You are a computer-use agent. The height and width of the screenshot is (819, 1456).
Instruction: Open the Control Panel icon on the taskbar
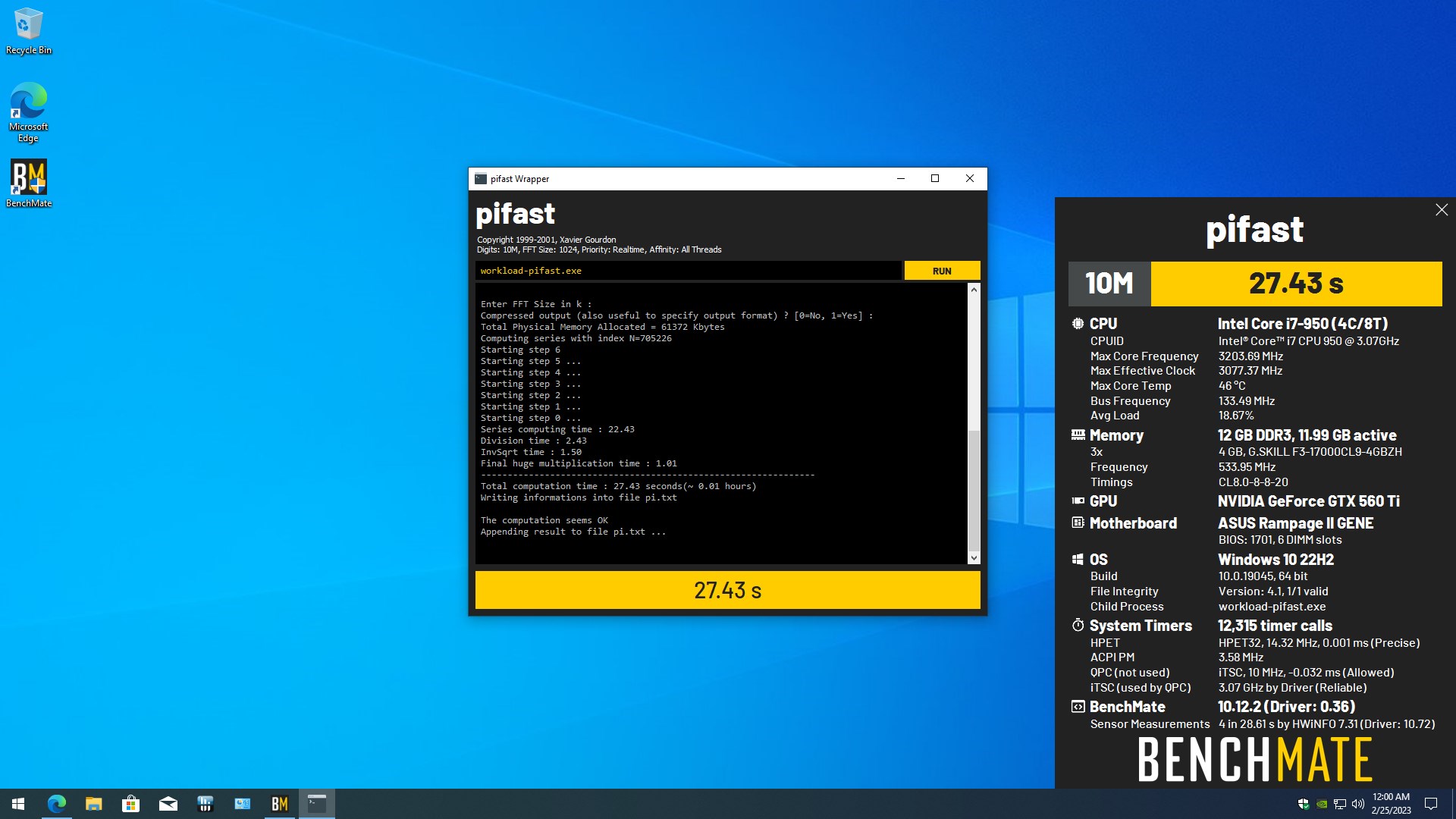242,804
